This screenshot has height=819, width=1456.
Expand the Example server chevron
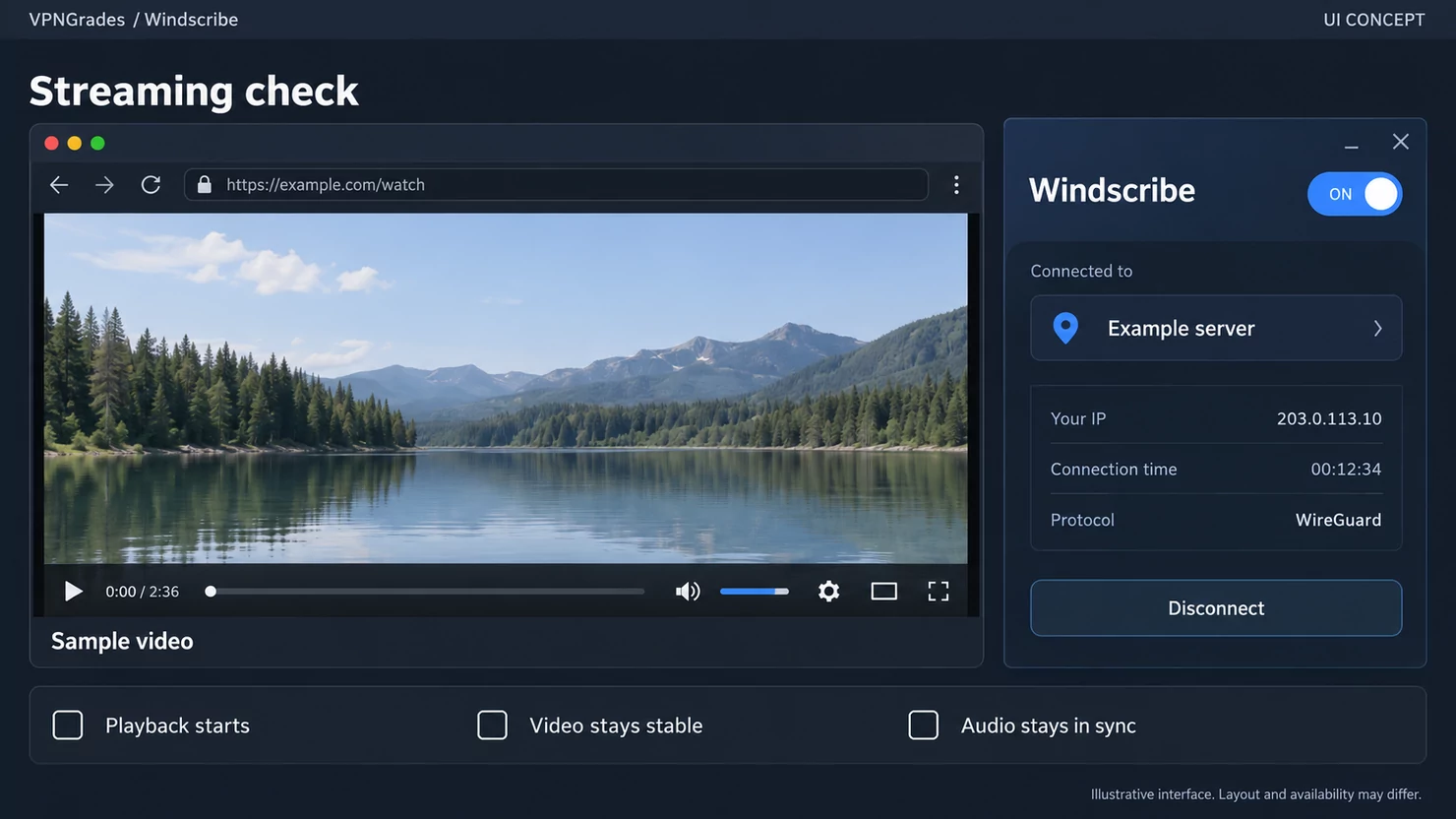tap(1377, 329)
